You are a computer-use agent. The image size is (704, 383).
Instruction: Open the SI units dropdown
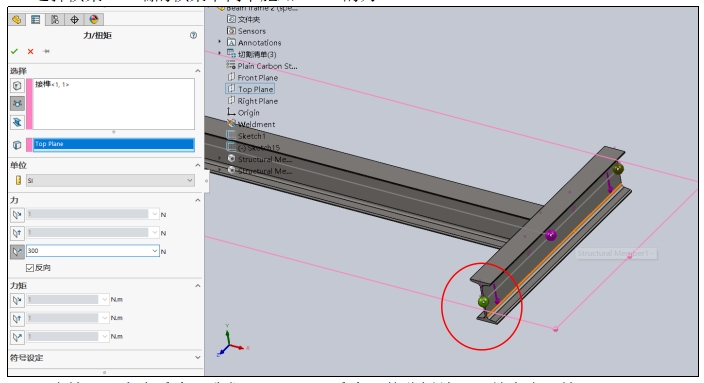tap(110, 180)
